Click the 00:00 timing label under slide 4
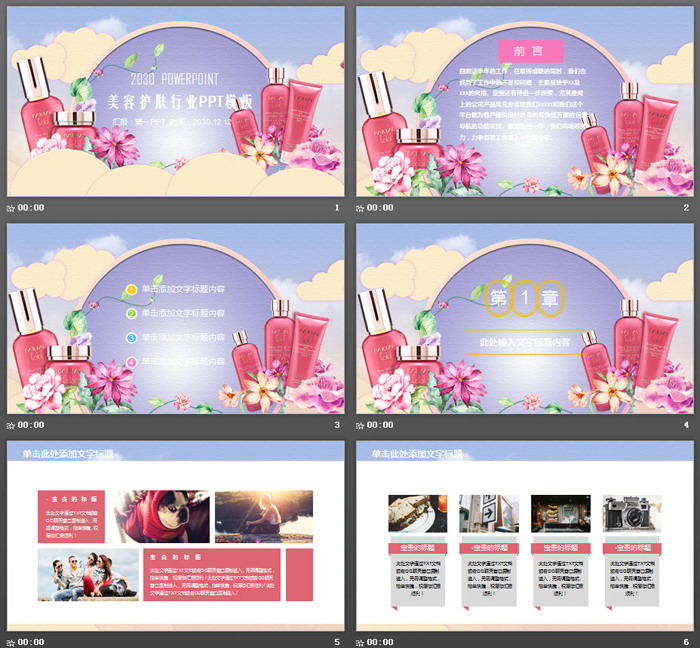The height and width of the screenshot is (648, 700). click(x=381, y=425)
